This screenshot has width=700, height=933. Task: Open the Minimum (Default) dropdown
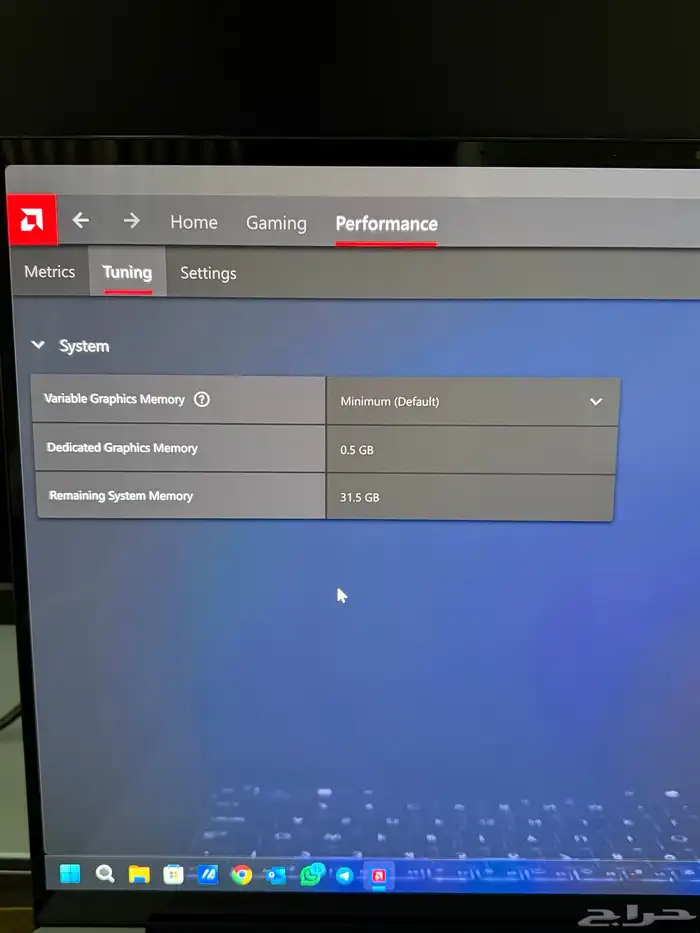click(473, 401)
